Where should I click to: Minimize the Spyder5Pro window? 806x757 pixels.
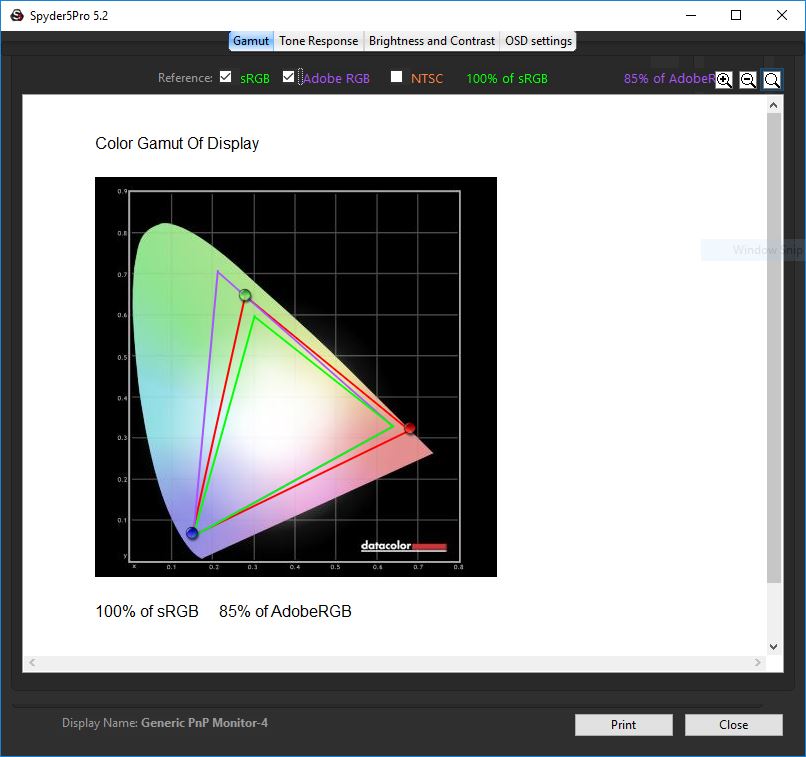[691, 15]
